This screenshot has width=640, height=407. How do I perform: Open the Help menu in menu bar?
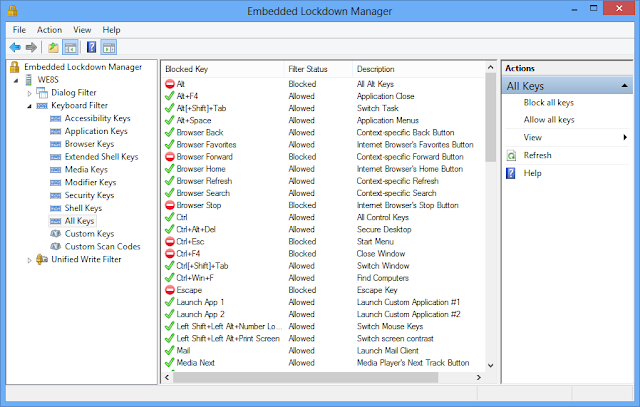click(x=111, y=30)
